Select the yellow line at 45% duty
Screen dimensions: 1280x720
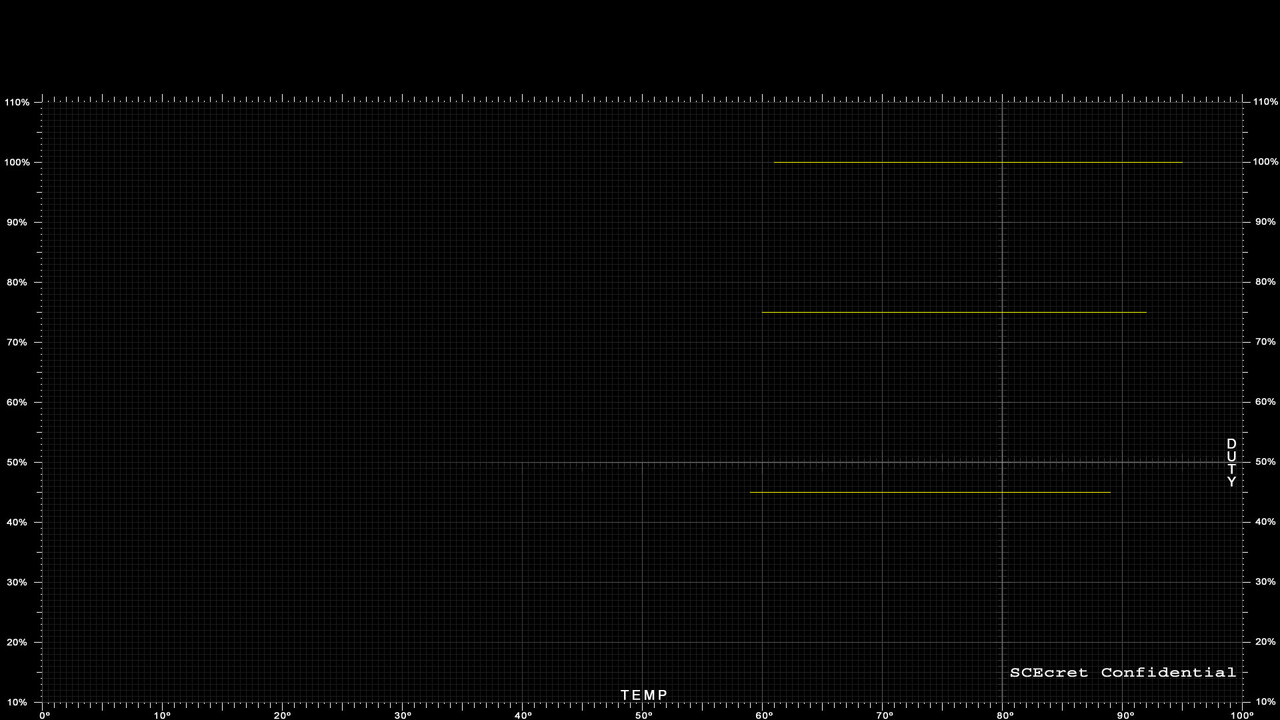click(x=930, y=492)
